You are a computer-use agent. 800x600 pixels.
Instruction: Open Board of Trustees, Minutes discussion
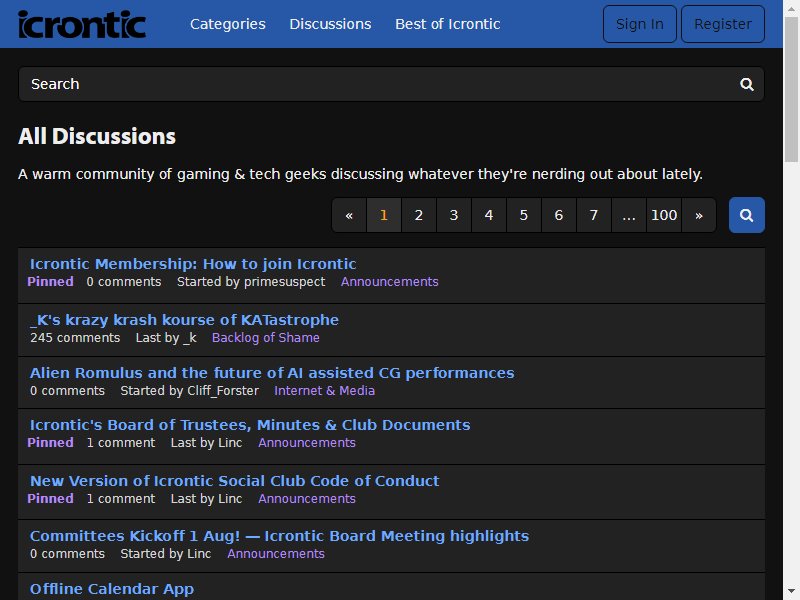250,425
